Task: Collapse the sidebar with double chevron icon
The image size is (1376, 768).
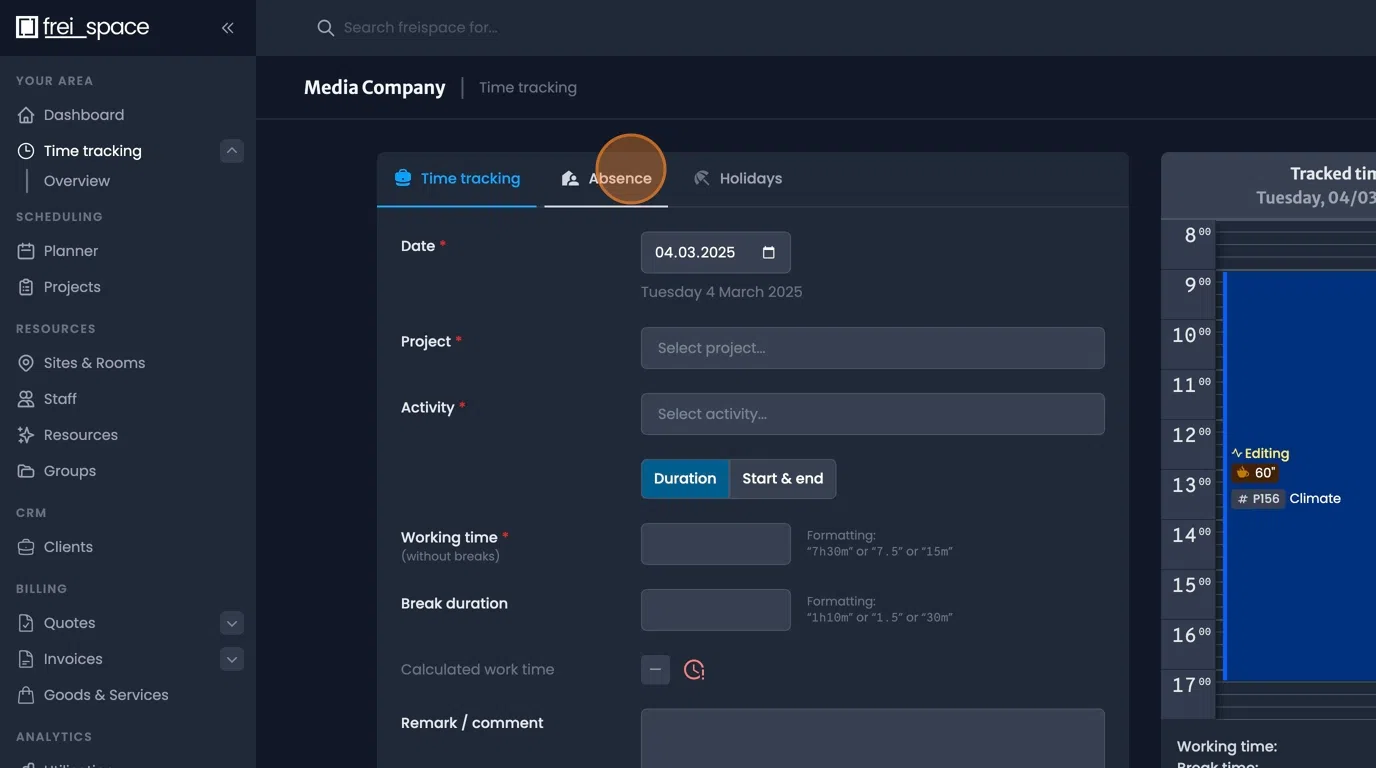Action: pyautogui.click(x=227, y=28)
